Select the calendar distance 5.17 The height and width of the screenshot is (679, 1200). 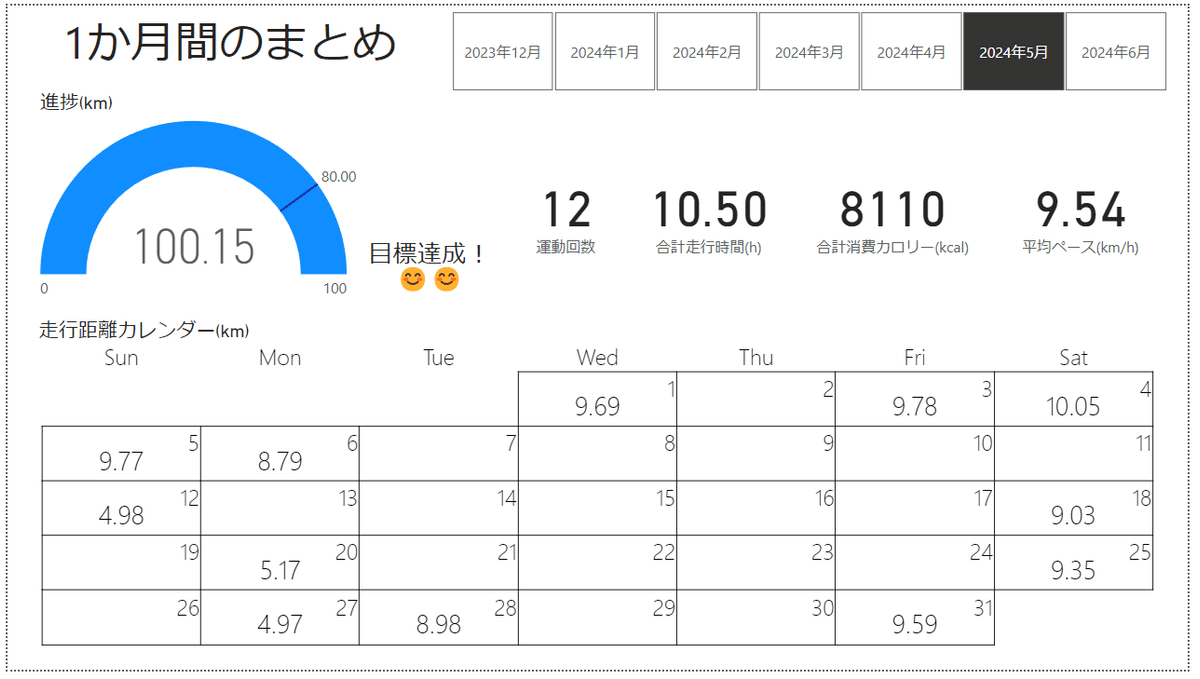pos(280,571)
